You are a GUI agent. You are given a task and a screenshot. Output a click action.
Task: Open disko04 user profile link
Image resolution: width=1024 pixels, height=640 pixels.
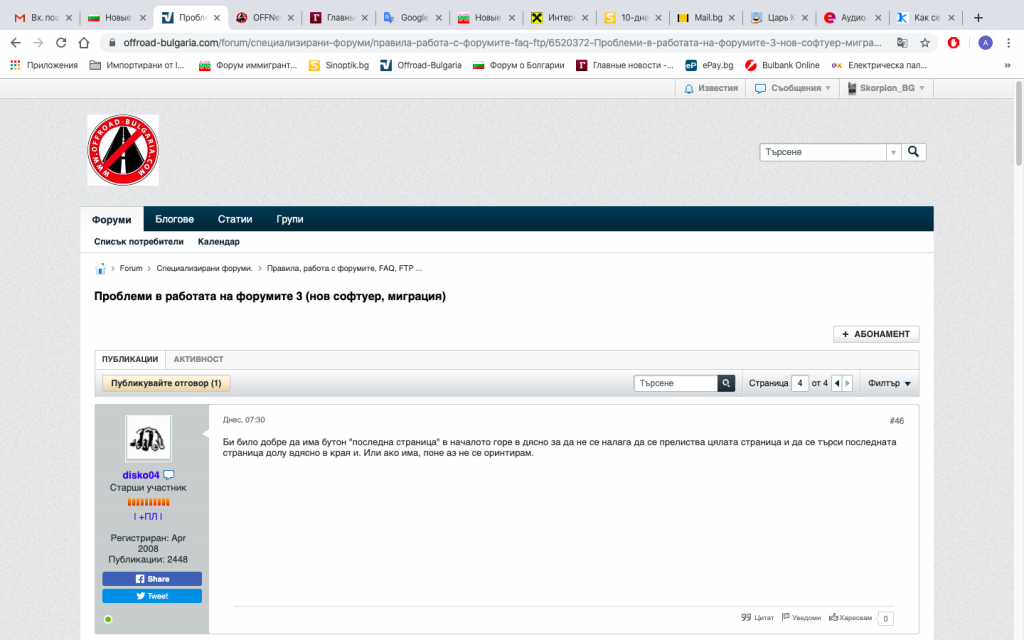point(140,475)
